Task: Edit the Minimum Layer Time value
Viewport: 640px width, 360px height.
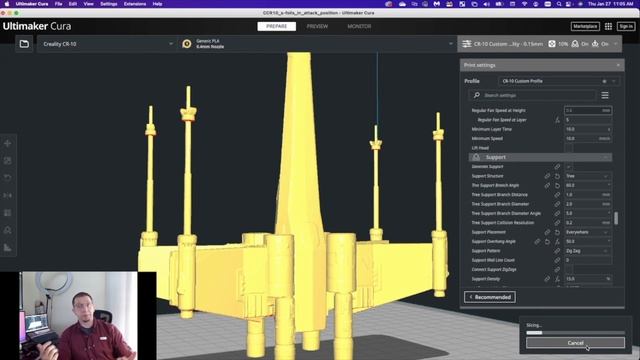Action: pyautogui.click(x=588, y=129)
